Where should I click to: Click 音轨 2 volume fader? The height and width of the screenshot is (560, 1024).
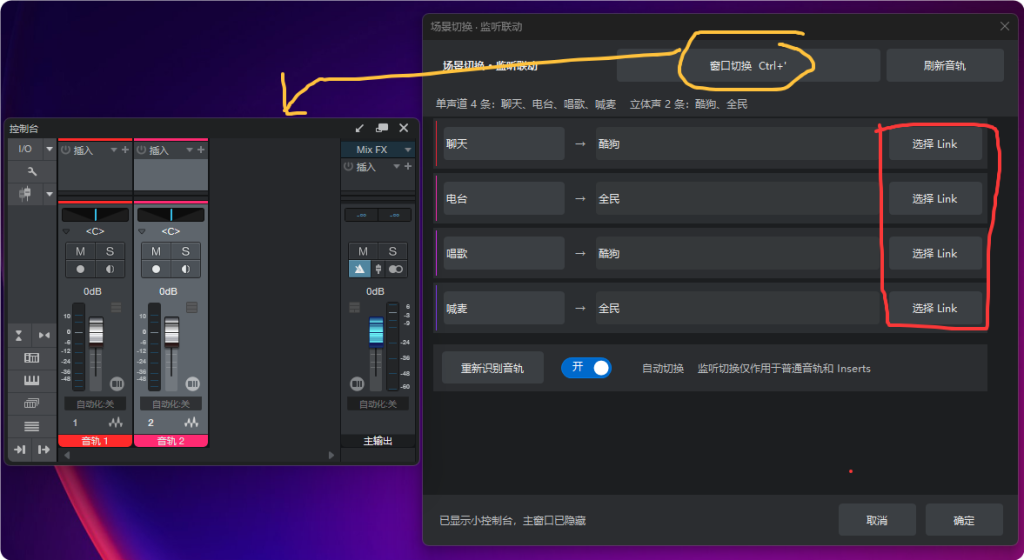[172, 332]
